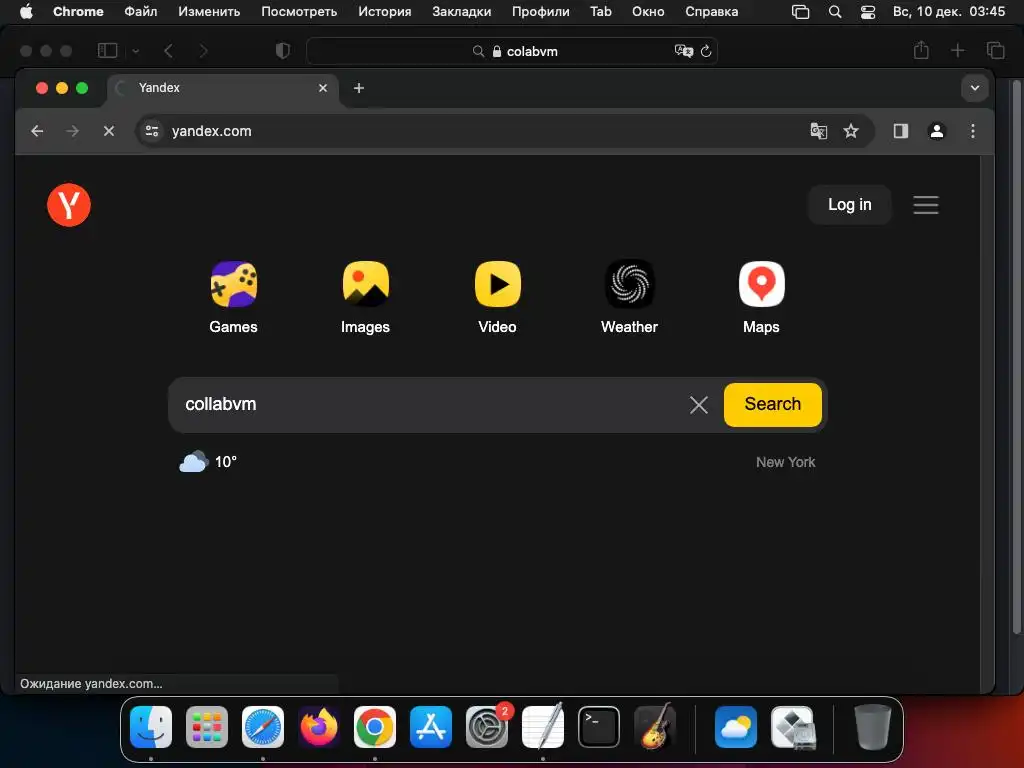The width and height of the screenshot is (1024, 768).
Task: Open Control Center in menu bar
Action: [868, 12]
